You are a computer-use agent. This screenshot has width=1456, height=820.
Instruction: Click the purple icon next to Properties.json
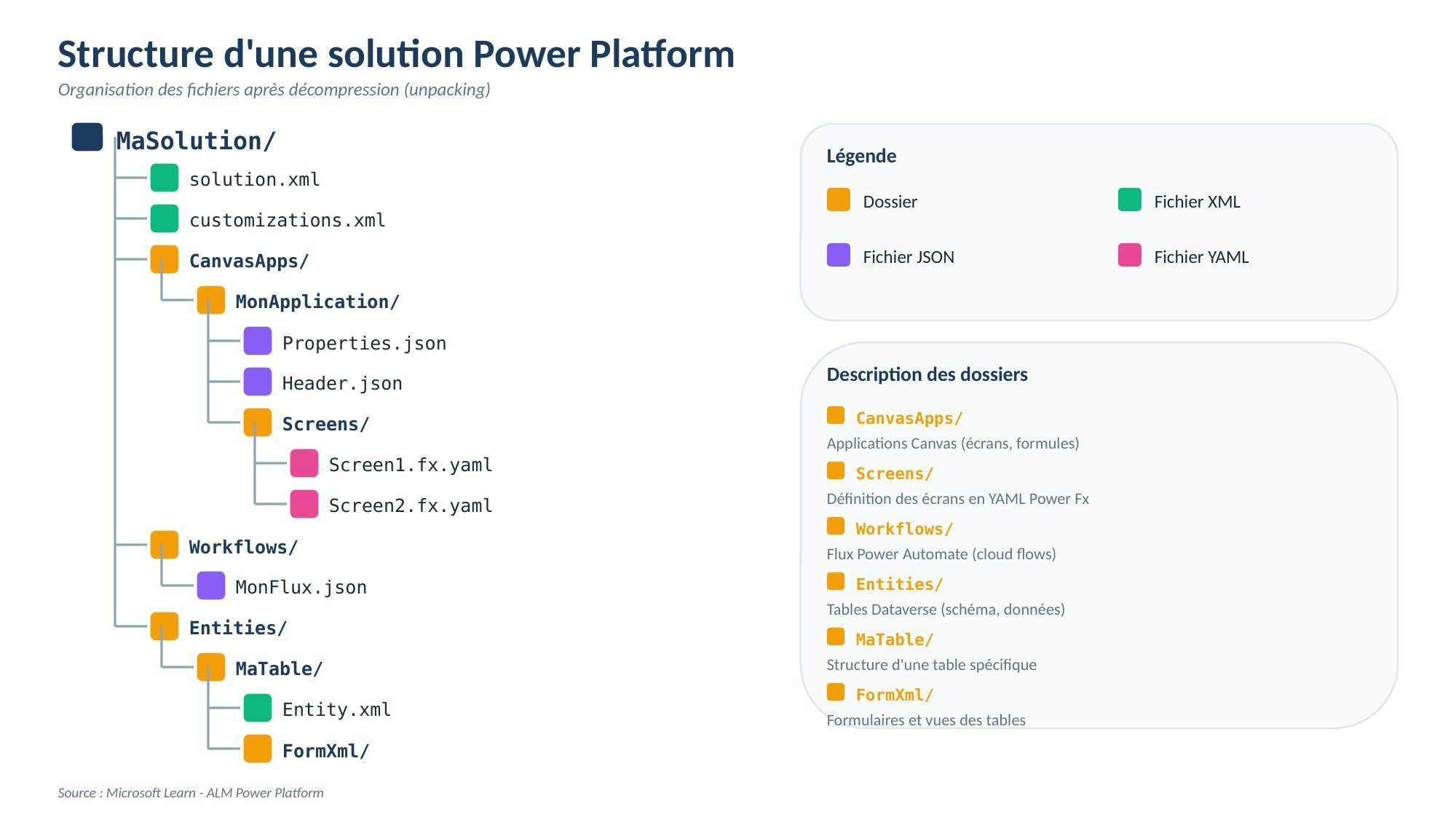point(258,342)
